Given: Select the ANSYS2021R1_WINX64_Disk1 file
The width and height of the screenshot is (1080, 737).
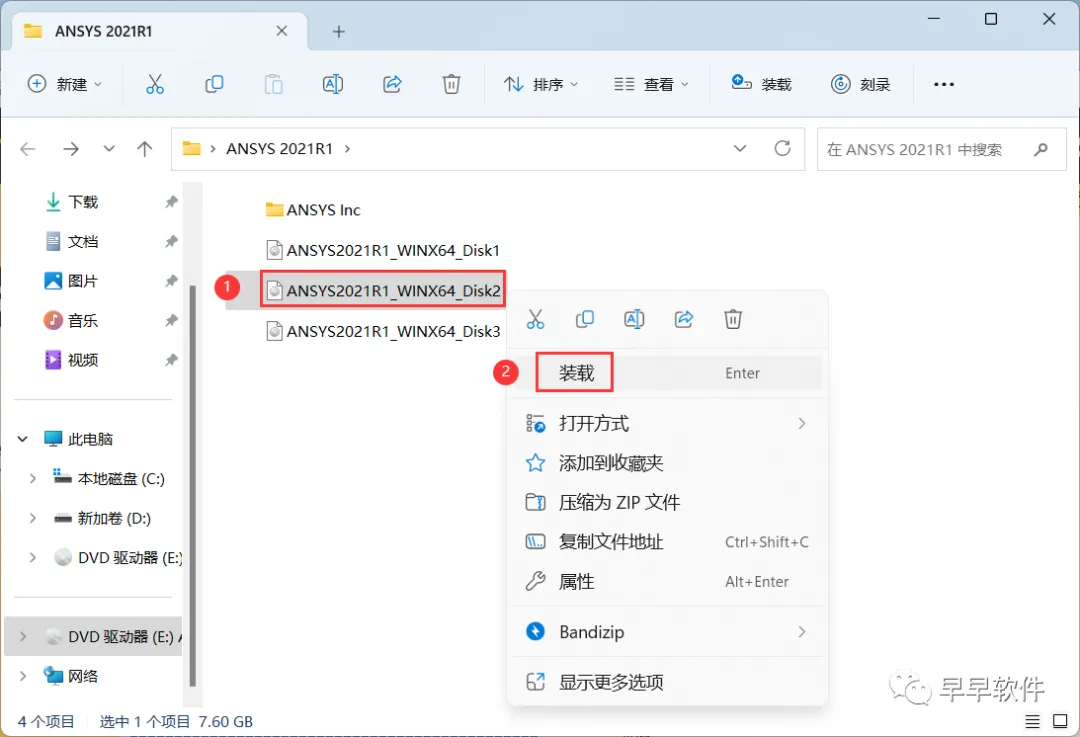Looking at the screenshot, I should 383,250.
